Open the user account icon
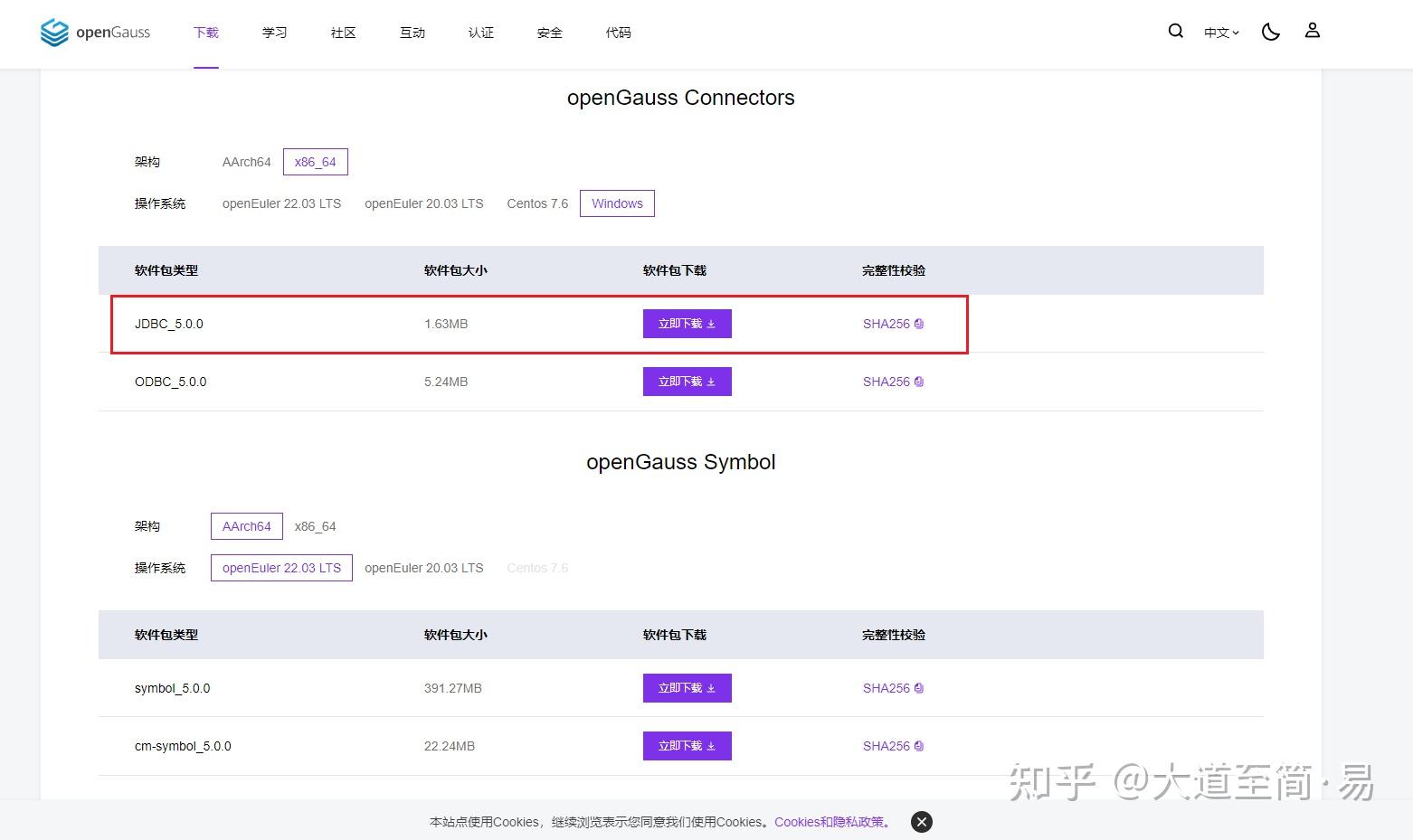This screenshot has height=840, width=1413. (1312, 31)
